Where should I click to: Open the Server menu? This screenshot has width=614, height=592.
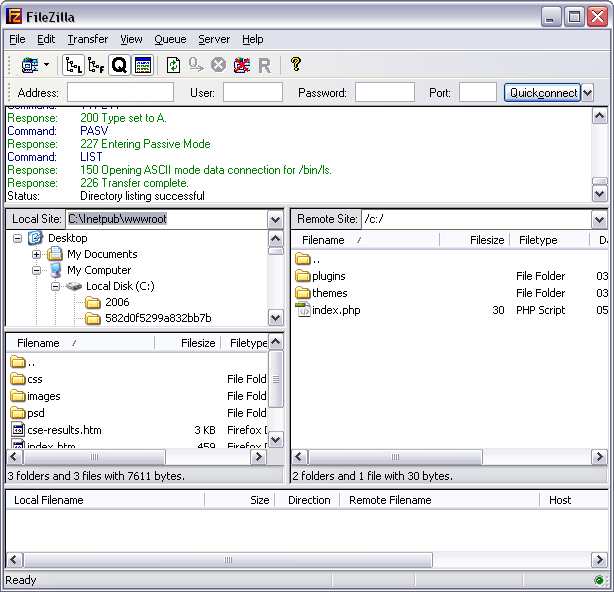(x=214, y=39)
